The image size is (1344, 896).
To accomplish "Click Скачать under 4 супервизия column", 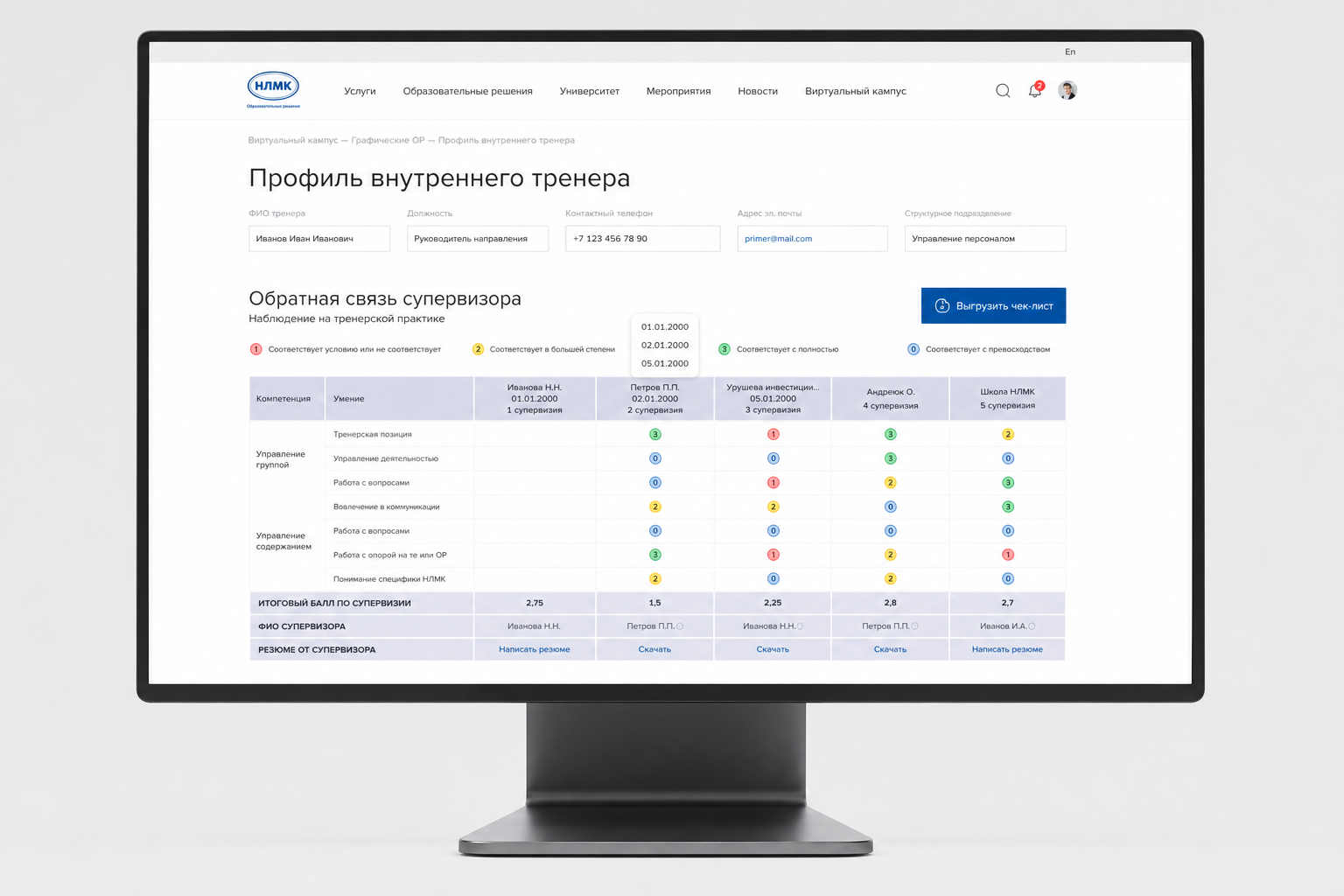I will [890, 649].
